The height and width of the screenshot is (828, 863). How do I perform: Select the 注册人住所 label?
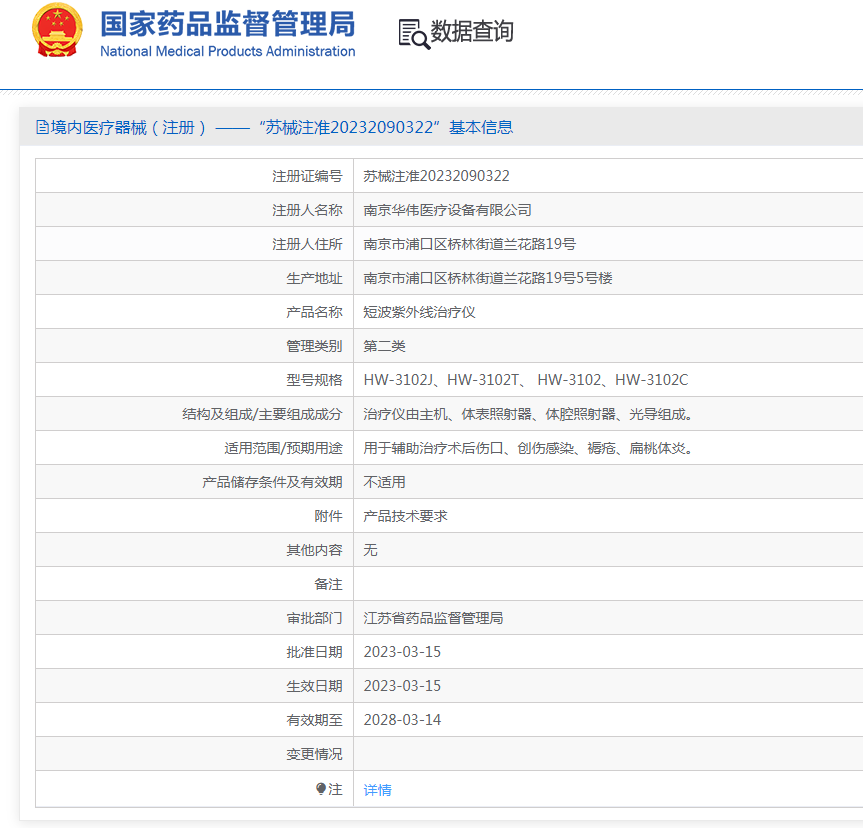(307, 244)
